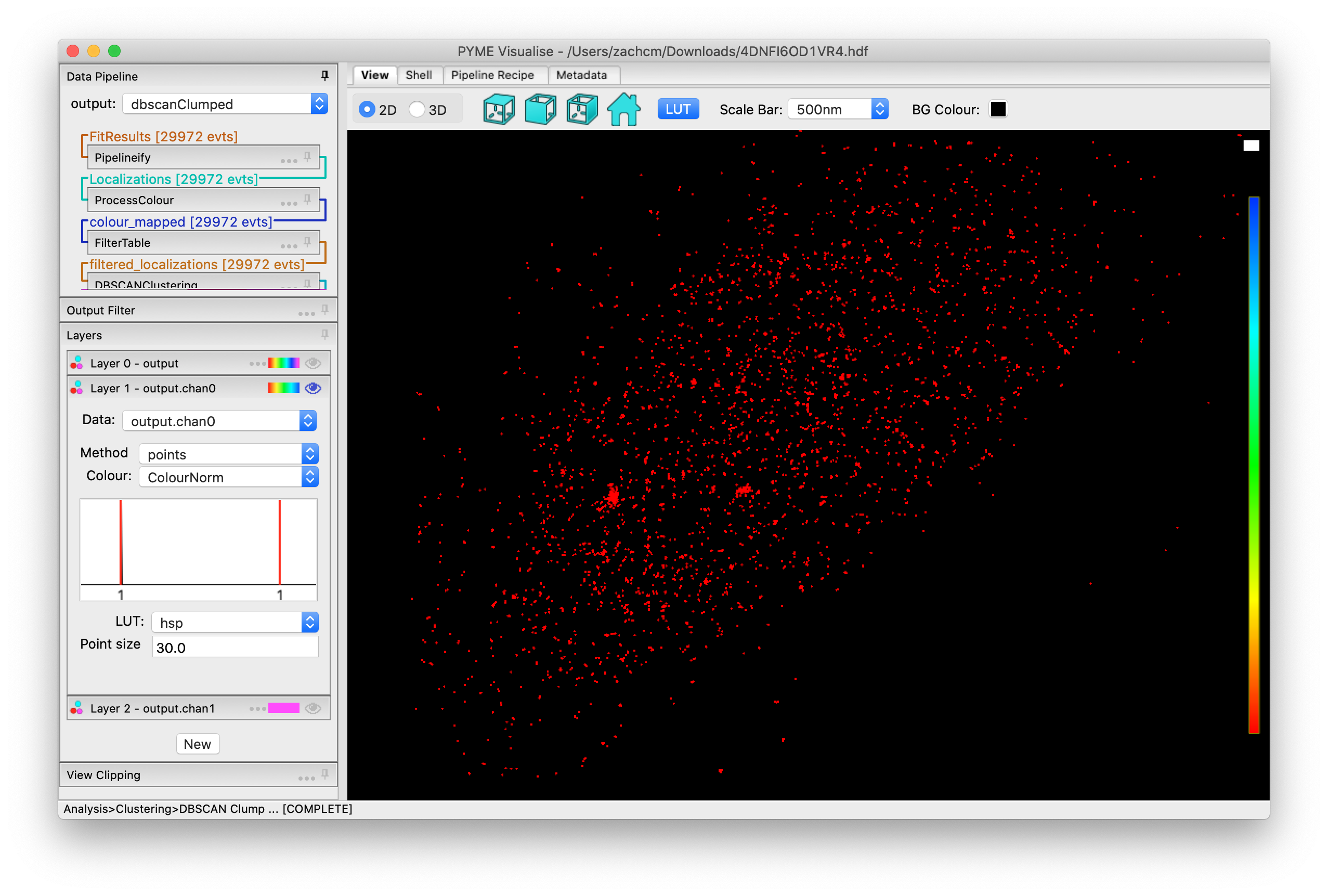Show Layer 0 output with eye icon
Viewport: 1328px width, 896px height.
click(313, 363)
